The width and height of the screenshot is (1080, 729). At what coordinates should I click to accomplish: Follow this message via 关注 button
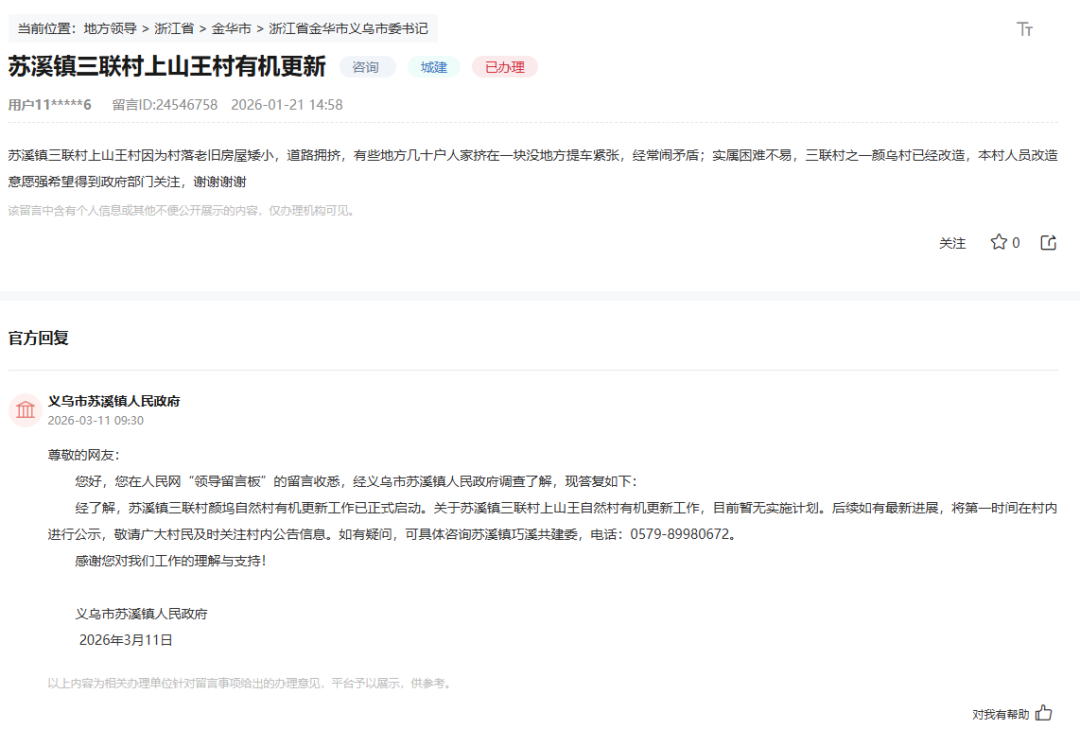tap(952, 243)
